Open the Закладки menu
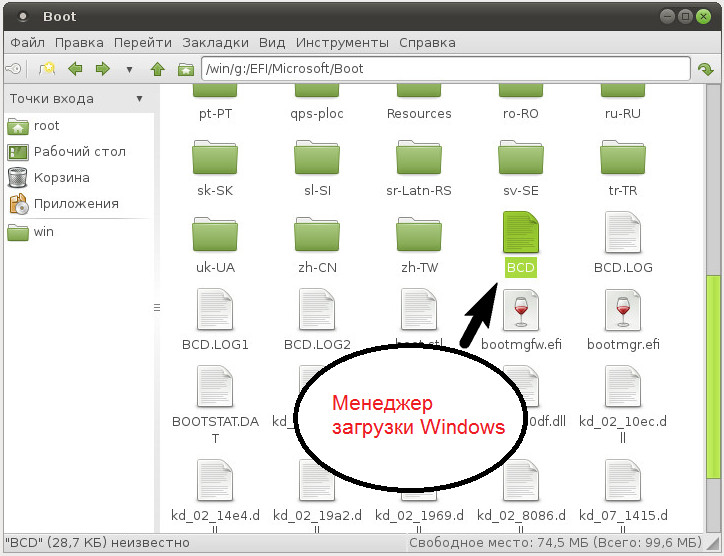The image size is (724, 556). click(x=215, y=42)
